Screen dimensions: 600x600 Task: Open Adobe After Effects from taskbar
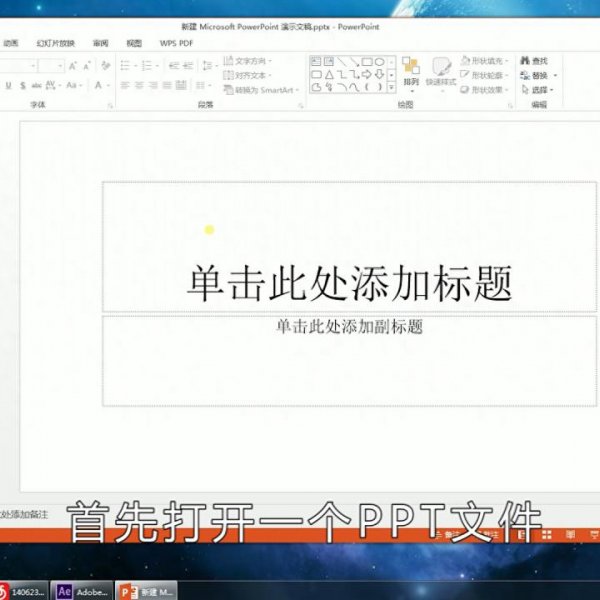pyautogui.click(x=84, y=590)
